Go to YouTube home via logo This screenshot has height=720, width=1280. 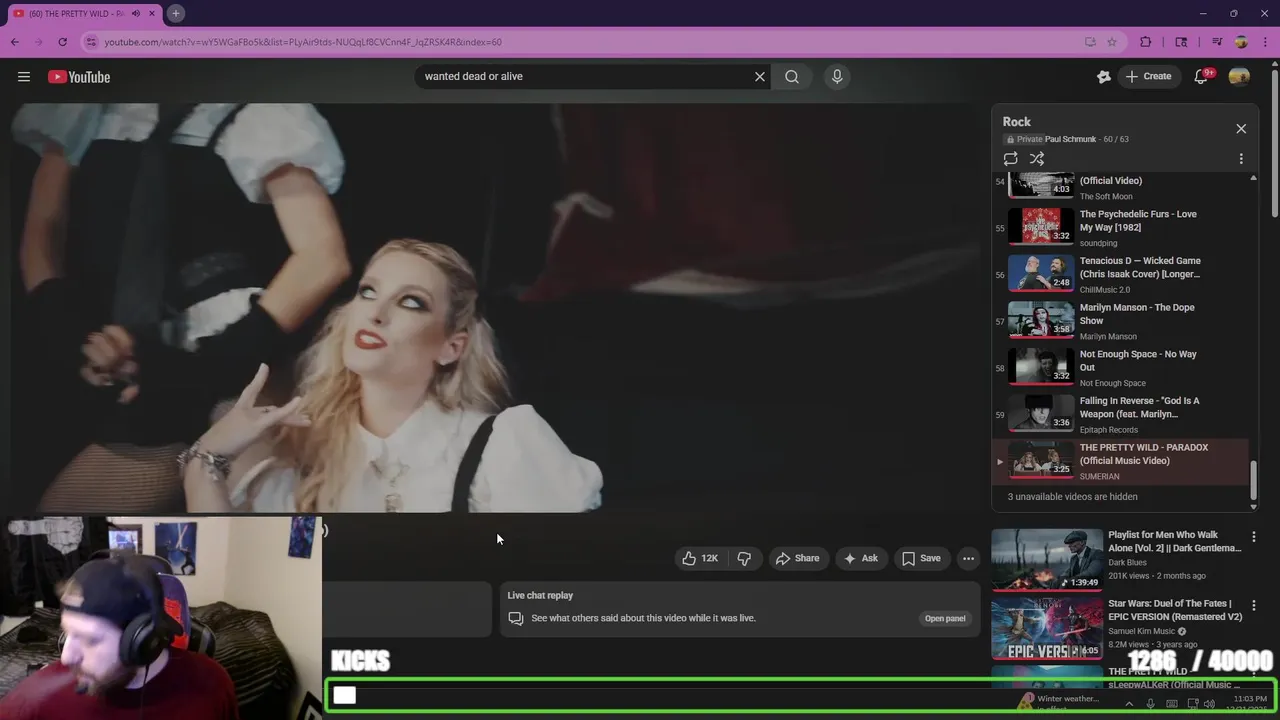pyautogui.click(x=79, y=77)
